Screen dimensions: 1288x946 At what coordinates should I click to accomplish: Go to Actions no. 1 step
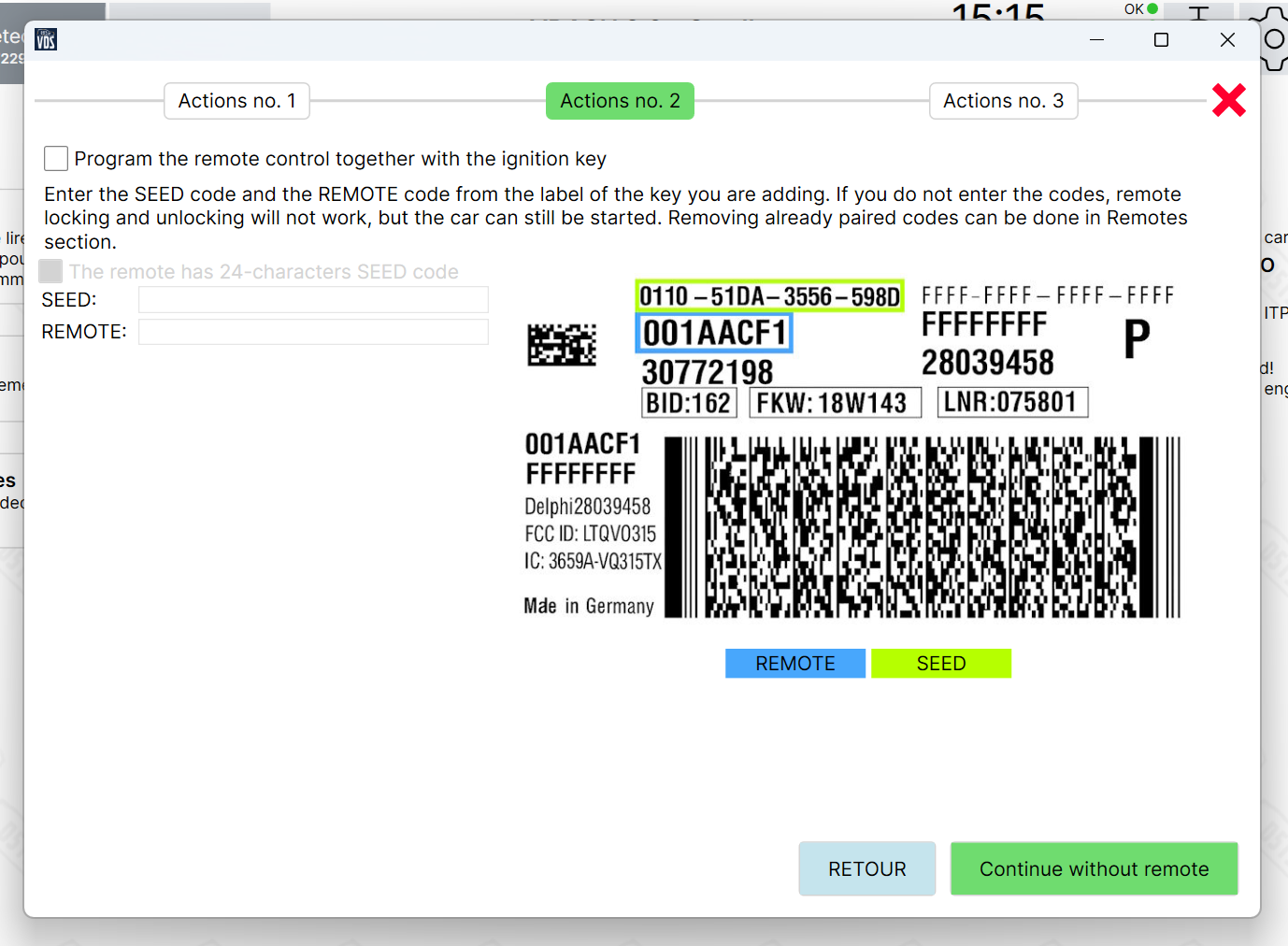tap(236, 101)
